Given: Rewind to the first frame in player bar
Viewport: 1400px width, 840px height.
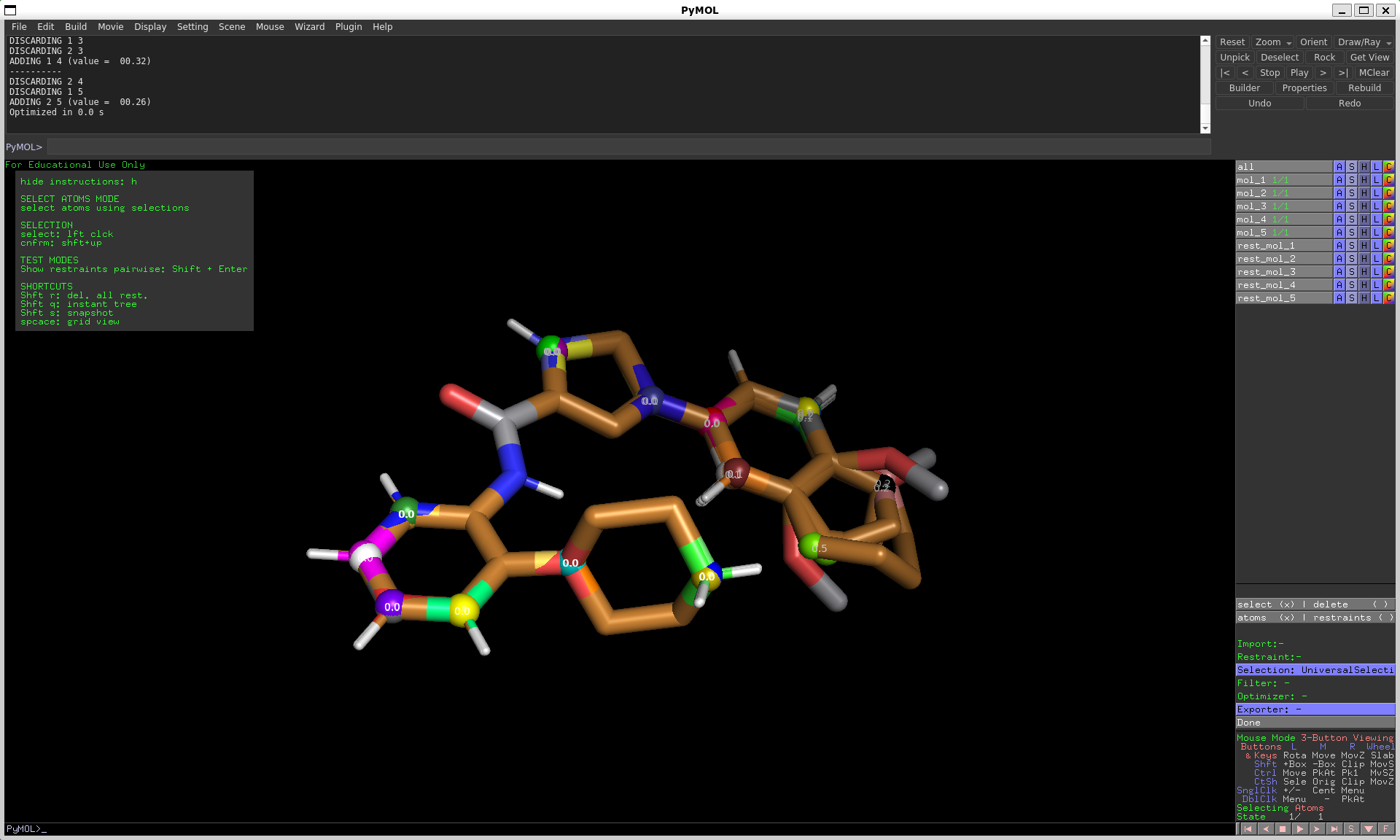Looking at the screenshot, I should tap(1248, 829).
